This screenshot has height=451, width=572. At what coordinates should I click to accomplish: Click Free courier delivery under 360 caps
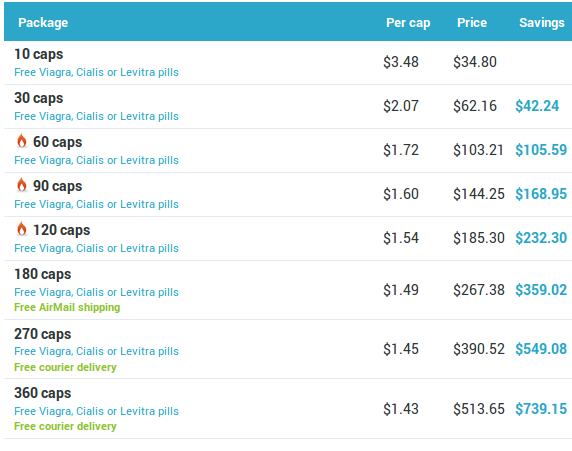65,426
